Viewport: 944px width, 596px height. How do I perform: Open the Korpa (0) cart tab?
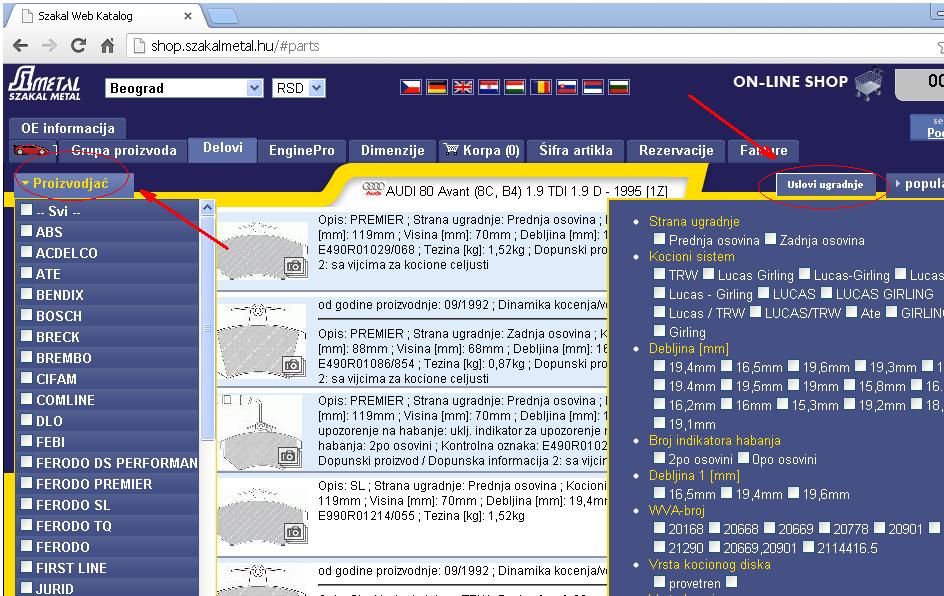482,151
